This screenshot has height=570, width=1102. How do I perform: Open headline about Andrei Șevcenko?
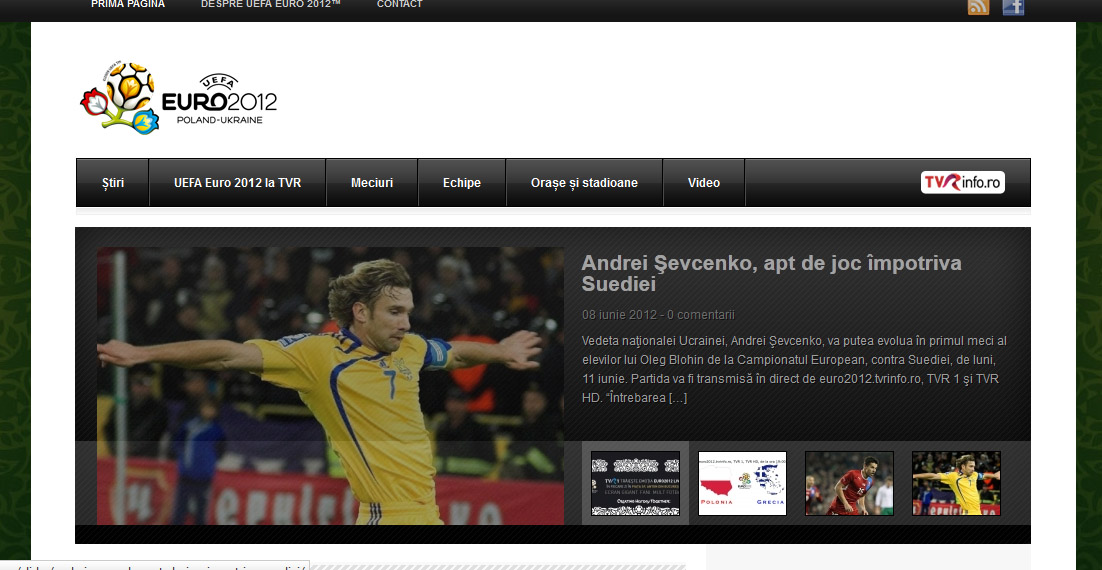pyautogui.click(x=771, y=273)
